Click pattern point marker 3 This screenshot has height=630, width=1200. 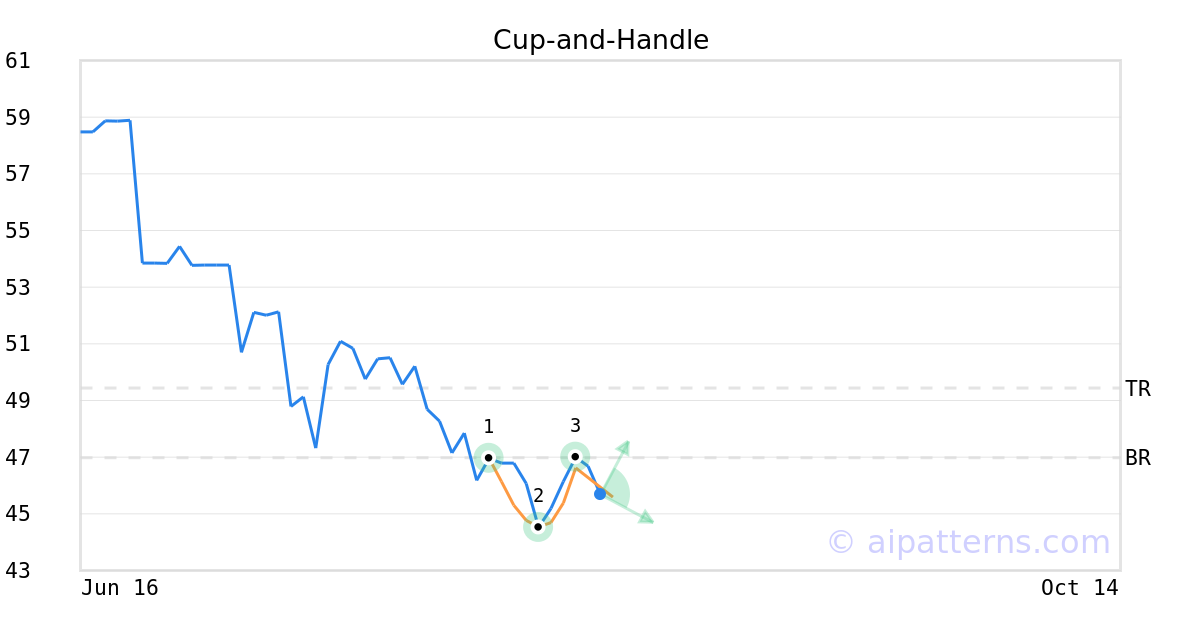[575, 457]
